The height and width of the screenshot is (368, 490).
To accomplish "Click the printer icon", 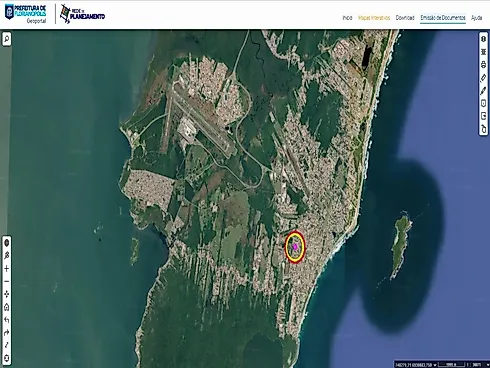I will click(x=484, y=65).
